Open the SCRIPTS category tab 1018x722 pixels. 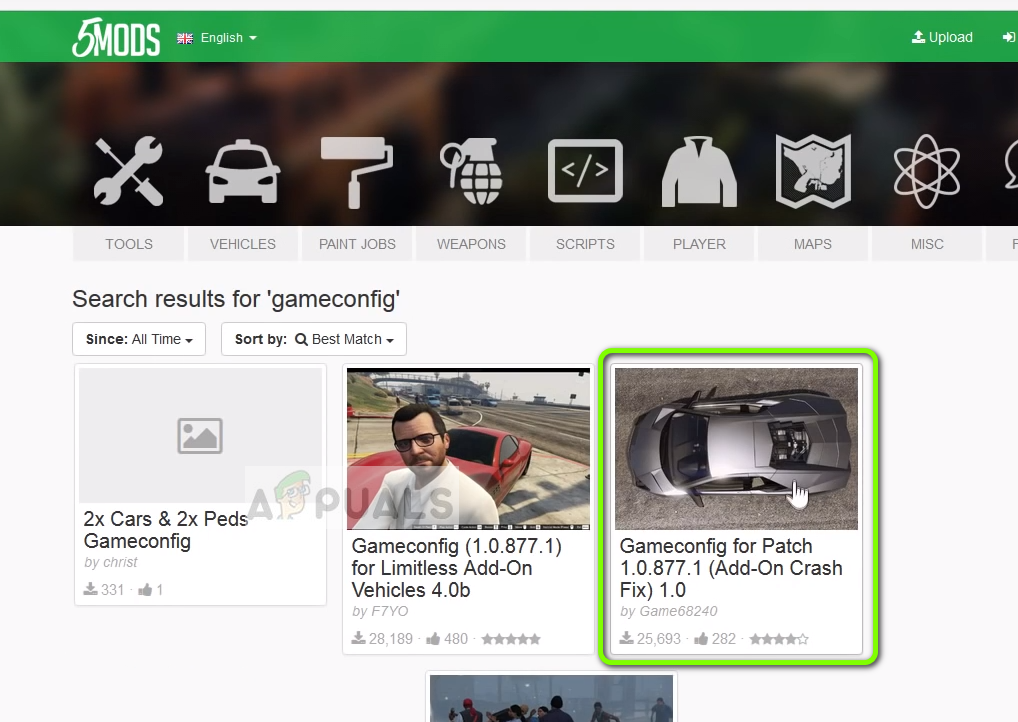pyautogui.click(x=585, y=244)
